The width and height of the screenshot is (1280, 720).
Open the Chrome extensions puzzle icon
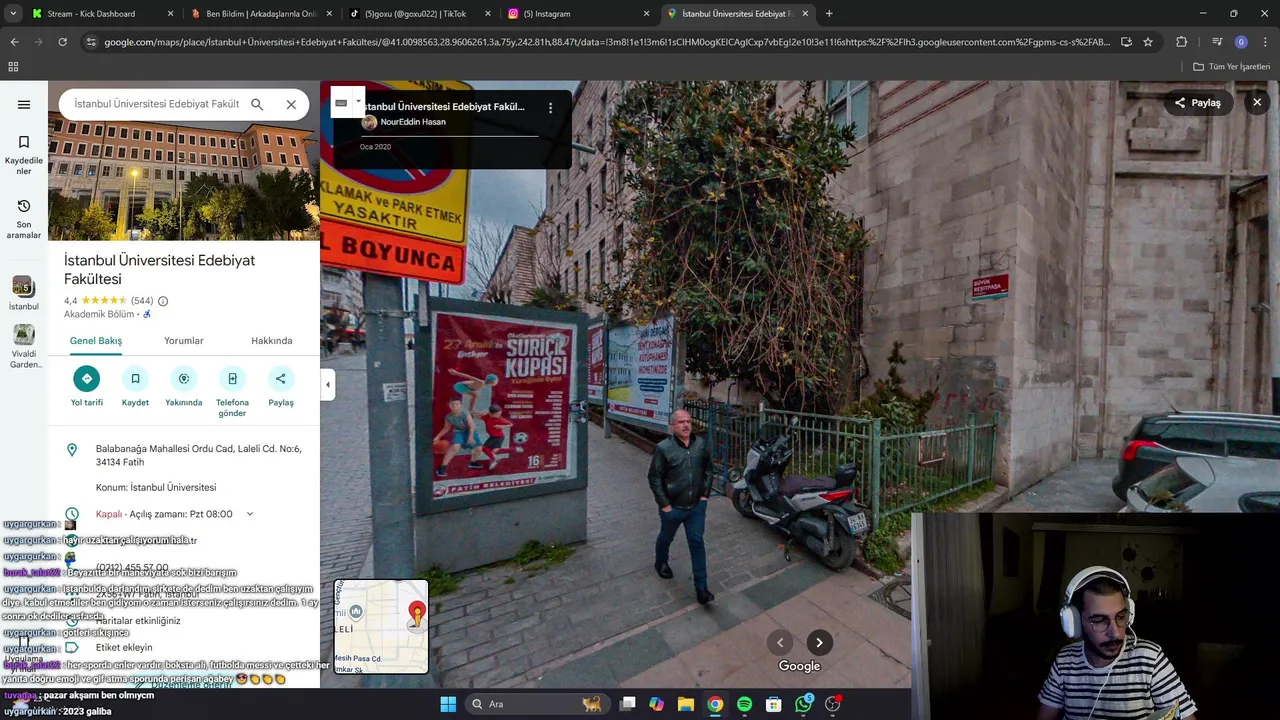(1182, 42)
